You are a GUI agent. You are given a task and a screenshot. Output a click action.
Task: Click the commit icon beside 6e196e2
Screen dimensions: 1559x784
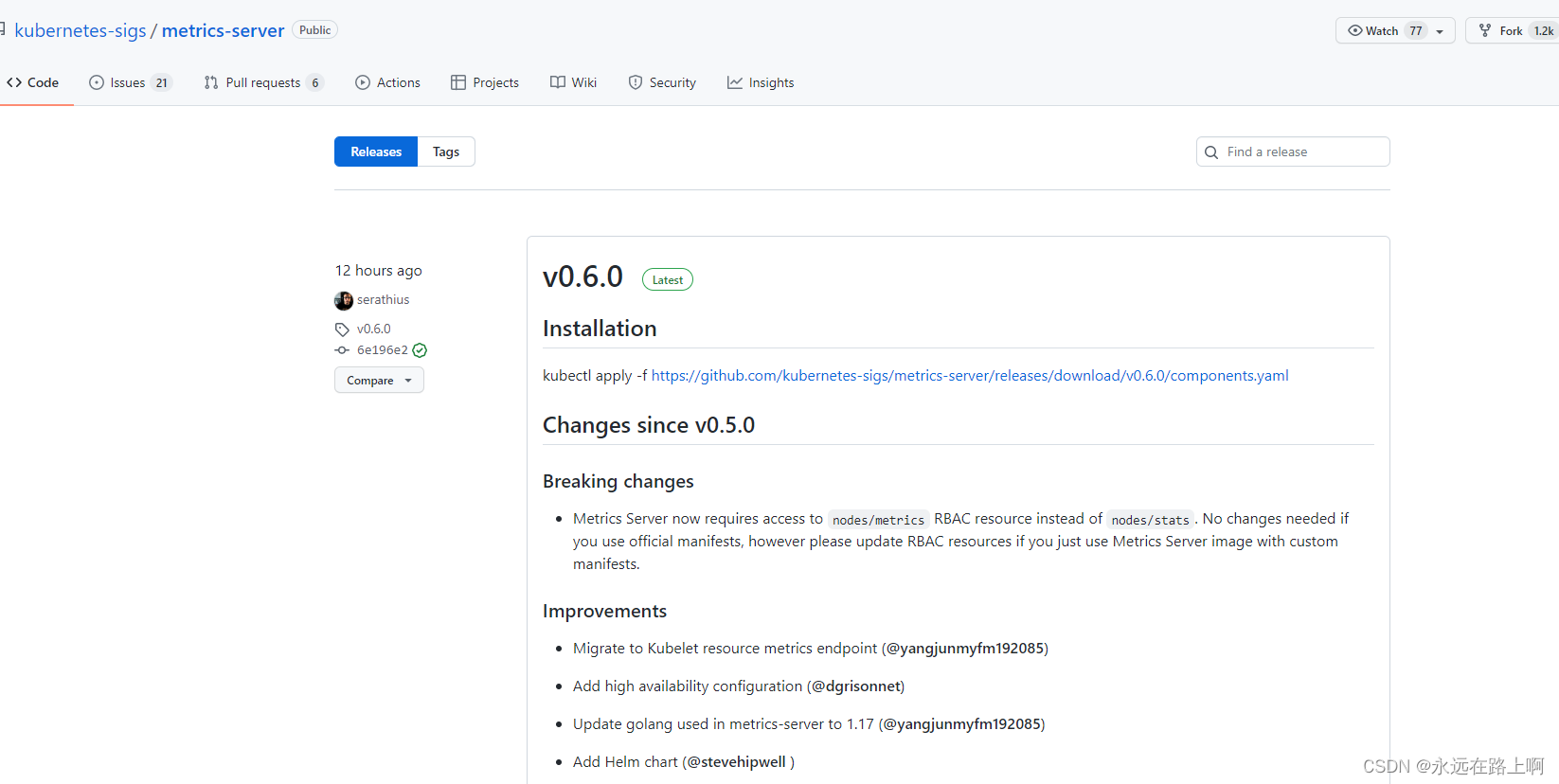click(342, 350)
